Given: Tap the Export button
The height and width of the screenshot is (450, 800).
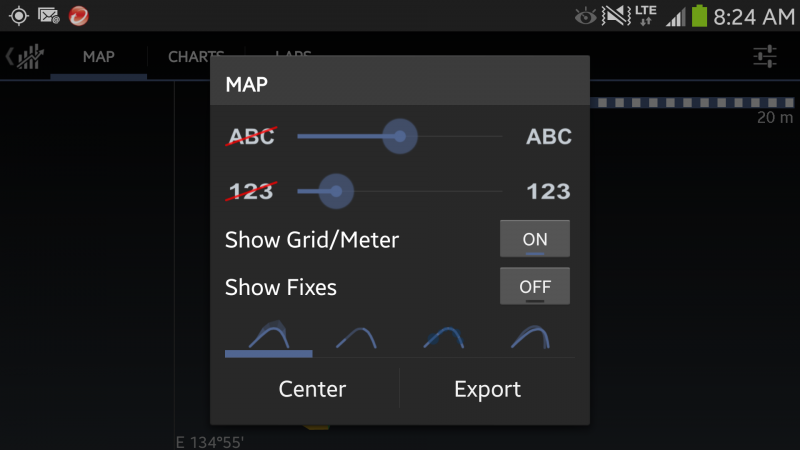Looking at the screenshot, I should [x=487, y=389].
